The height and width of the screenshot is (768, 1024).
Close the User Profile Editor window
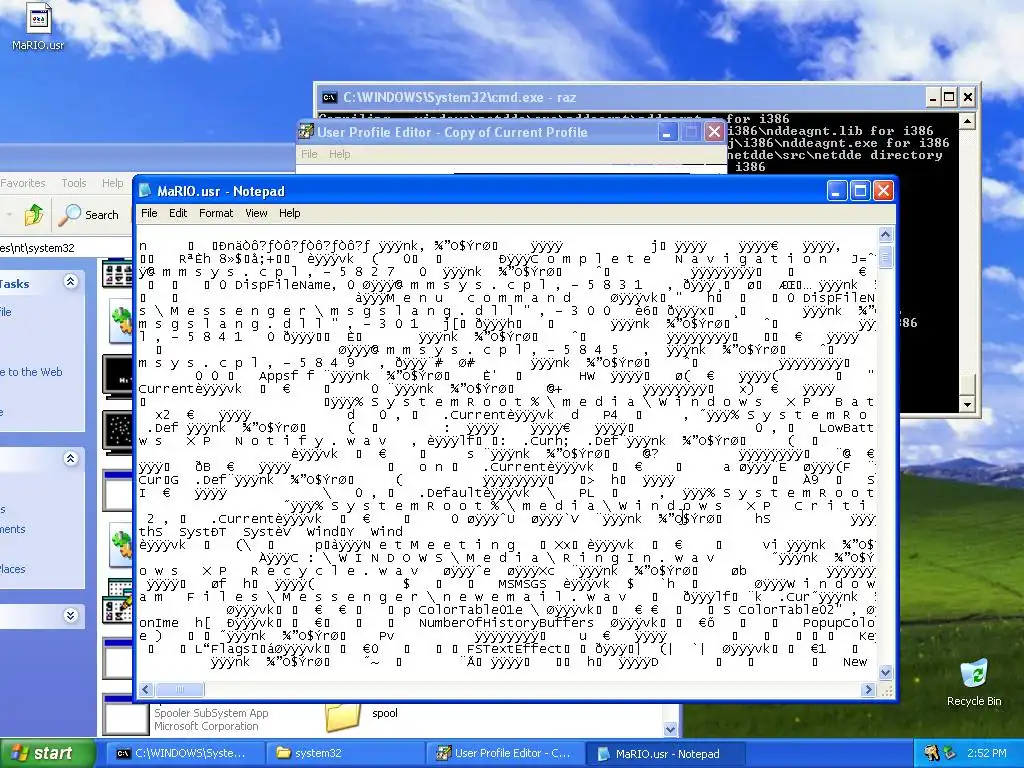click(x=714, y=133)
